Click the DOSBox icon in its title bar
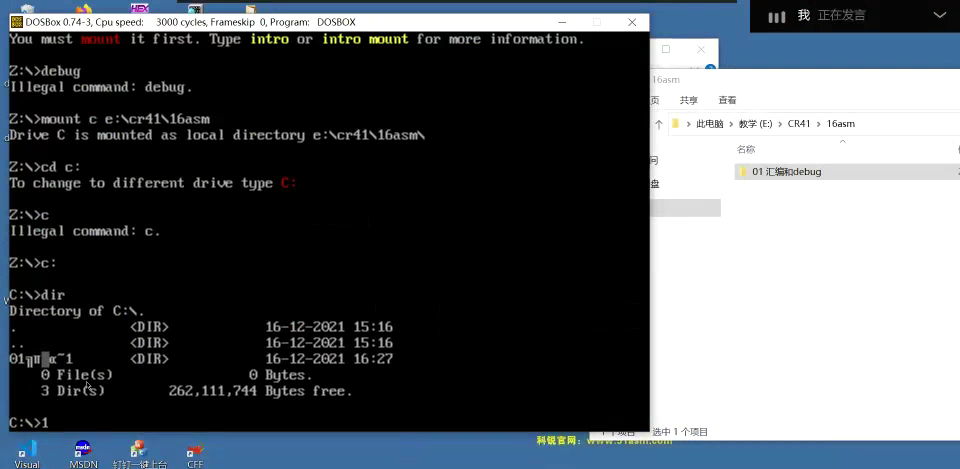Screen dimensions: 960x469 [17, 23]
